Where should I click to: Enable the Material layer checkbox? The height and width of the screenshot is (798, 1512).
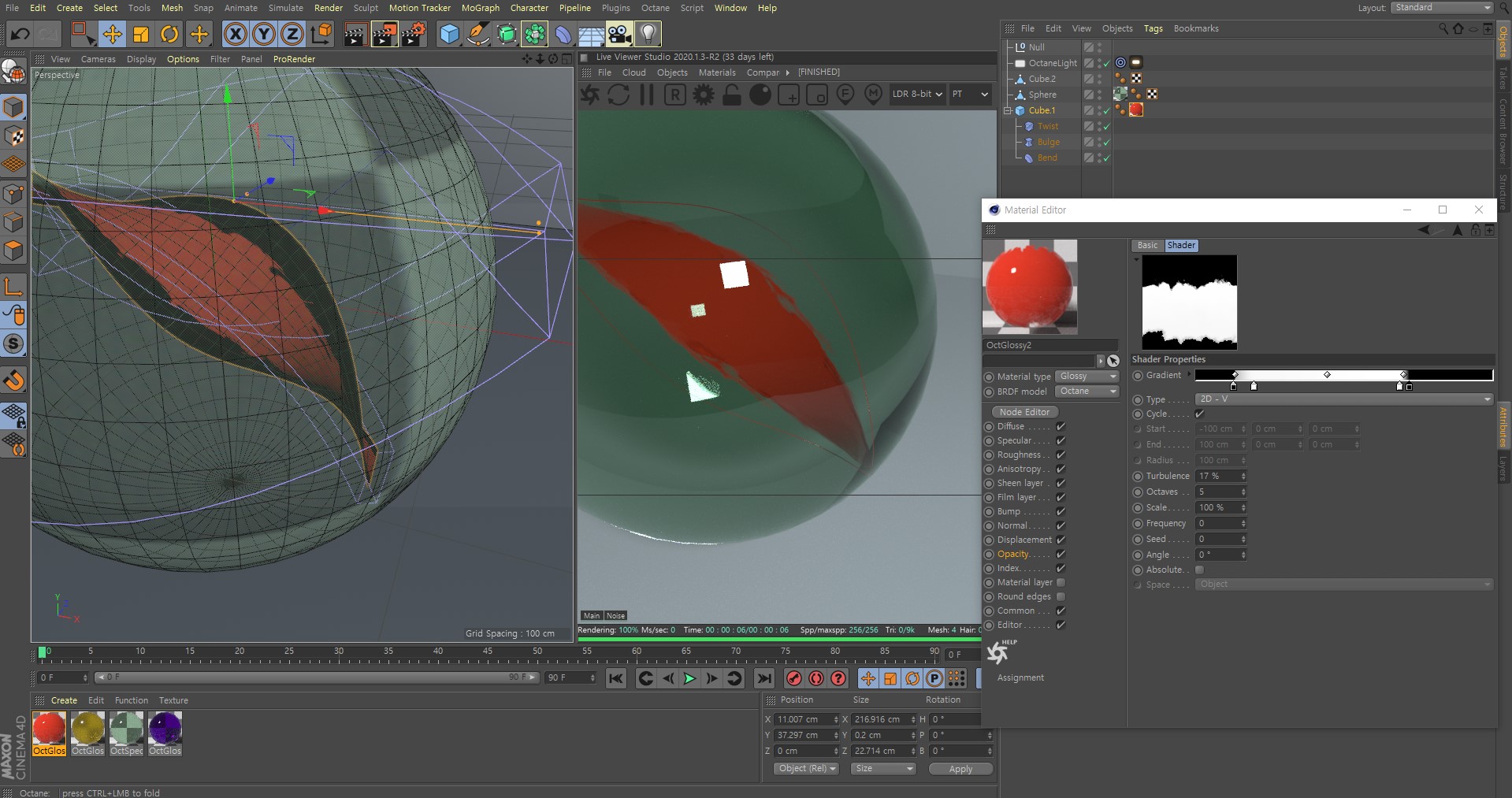tap(1061, 582)
